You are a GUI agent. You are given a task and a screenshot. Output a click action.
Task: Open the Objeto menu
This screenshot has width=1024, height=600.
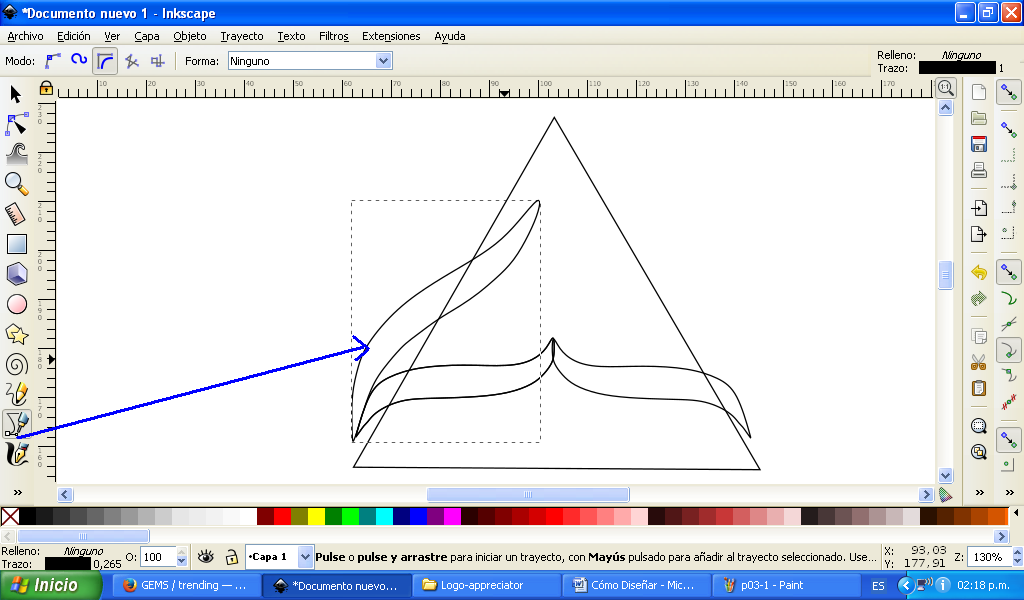tap(190, 36)
